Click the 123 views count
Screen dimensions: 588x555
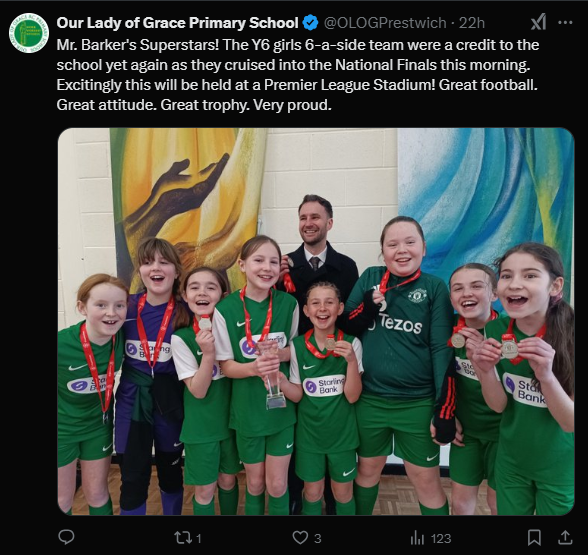[441, 539]
